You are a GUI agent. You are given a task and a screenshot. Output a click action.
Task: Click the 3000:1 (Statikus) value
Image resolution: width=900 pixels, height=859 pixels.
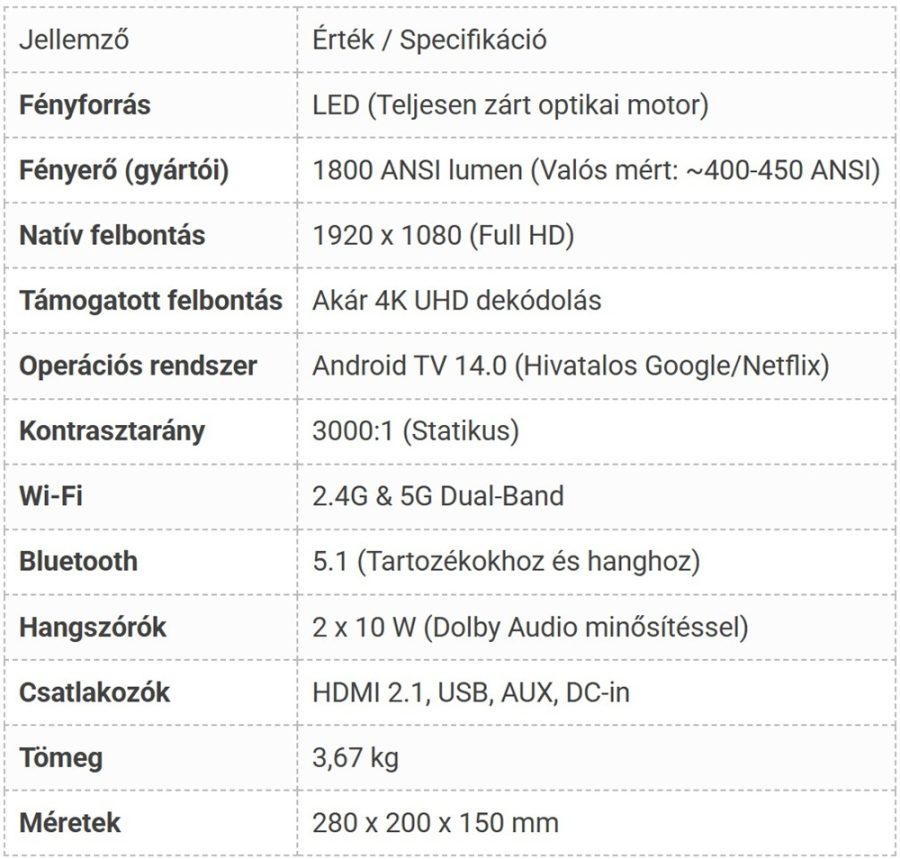click(416, 431)
